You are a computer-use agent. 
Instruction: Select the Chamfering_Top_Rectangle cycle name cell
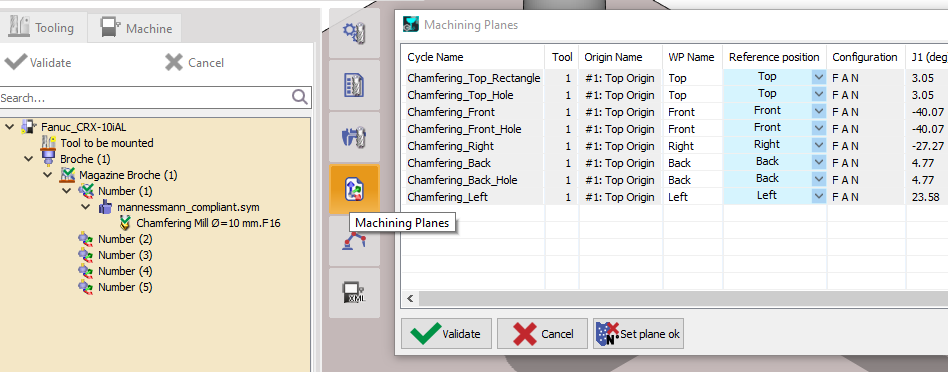pos(473,78)
